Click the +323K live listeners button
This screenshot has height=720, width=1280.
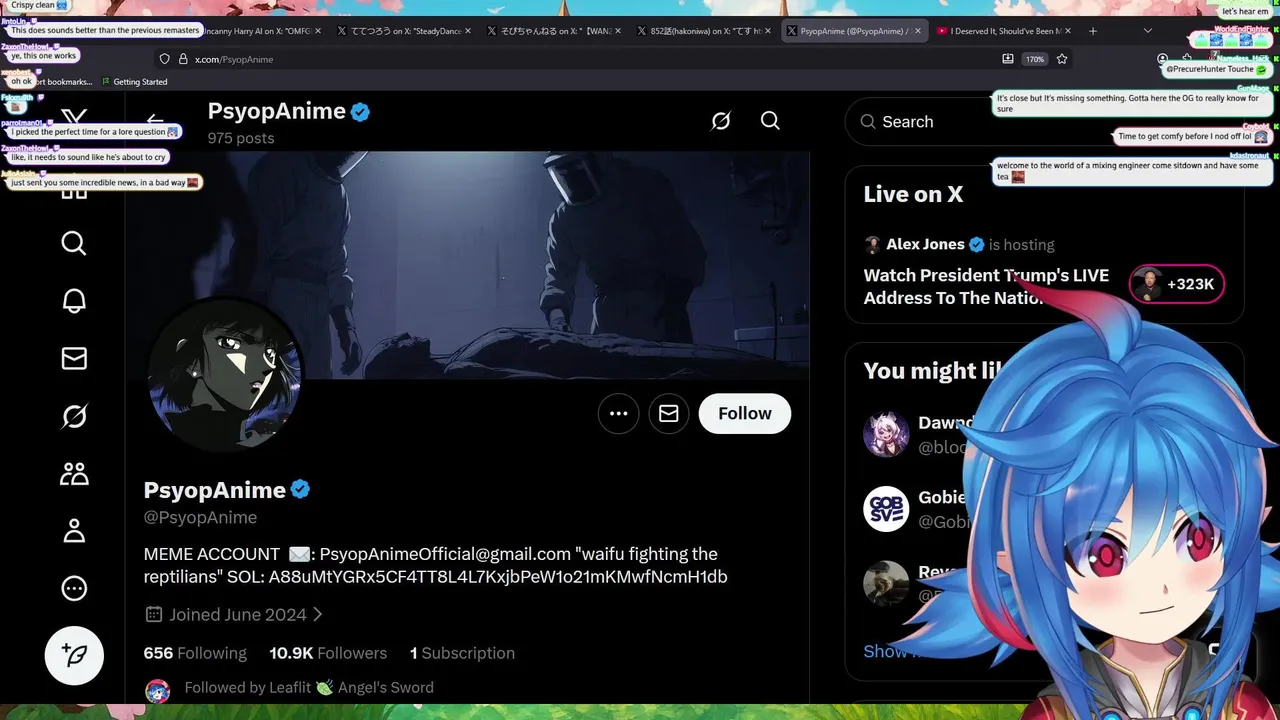pos(1176,284)
